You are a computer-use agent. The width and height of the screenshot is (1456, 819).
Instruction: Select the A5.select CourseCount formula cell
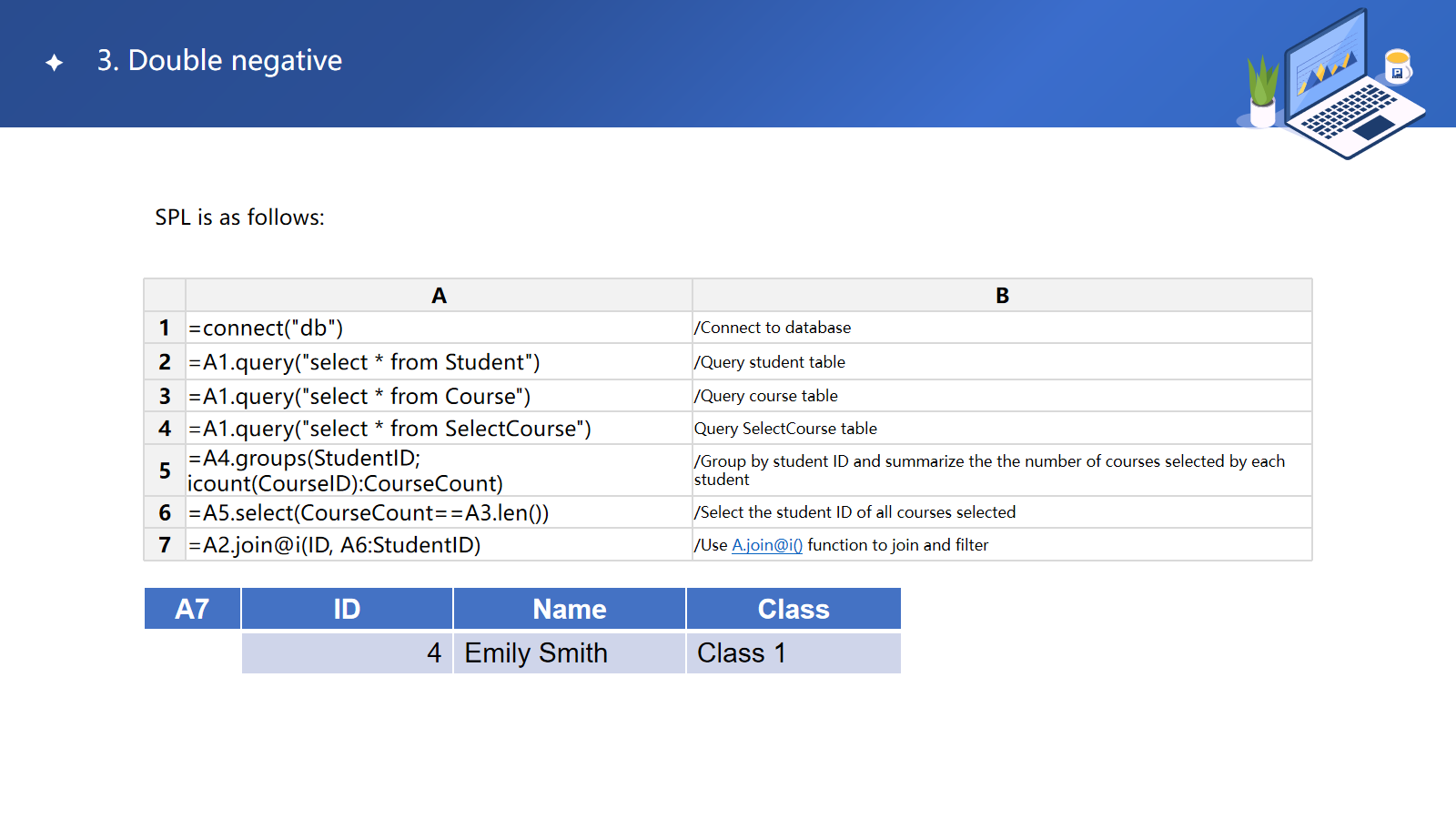(x=439, y=513)
